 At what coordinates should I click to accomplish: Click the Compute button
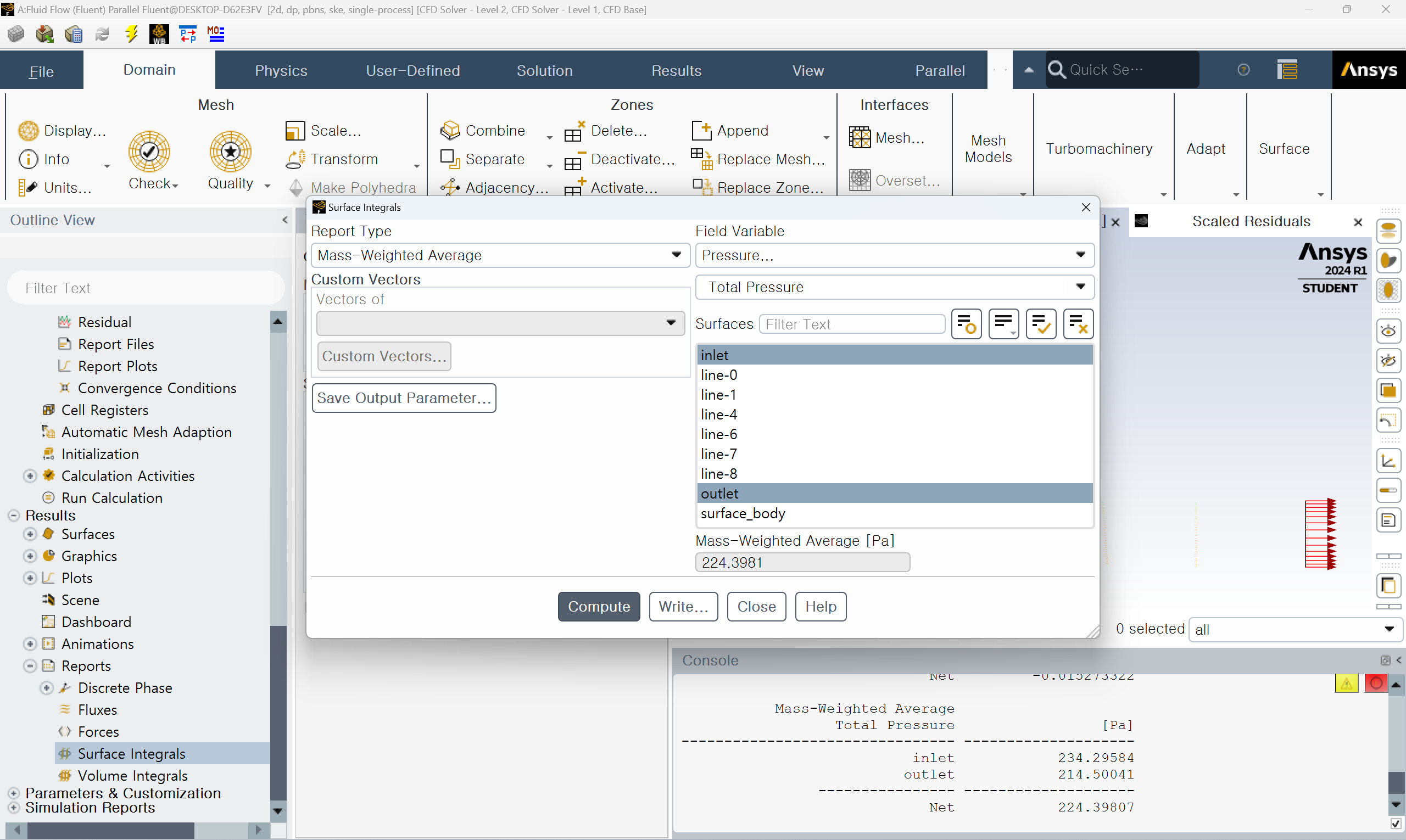tap(599, 607)
